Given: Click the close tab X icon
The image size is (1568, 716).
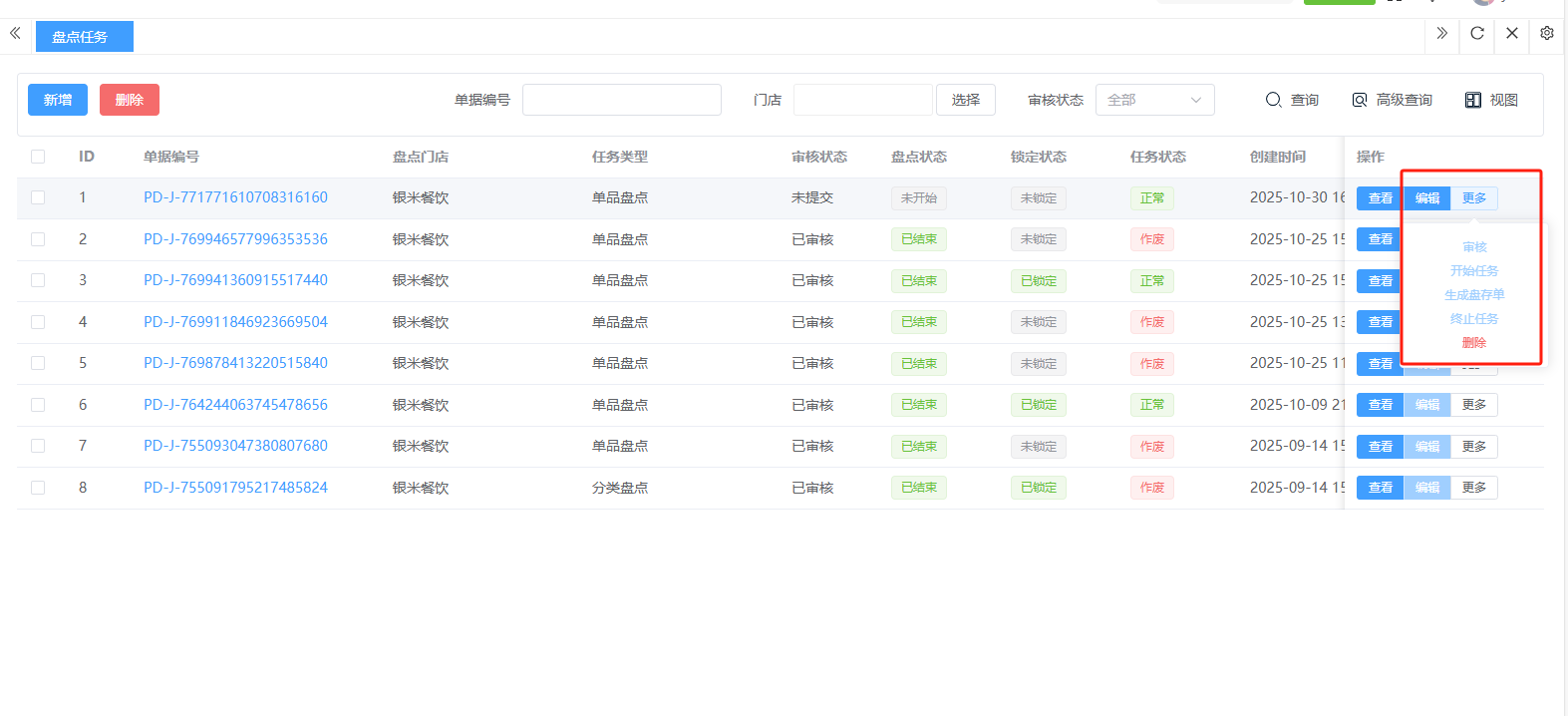Looking at the screenshot, I should pos(1512,34).
